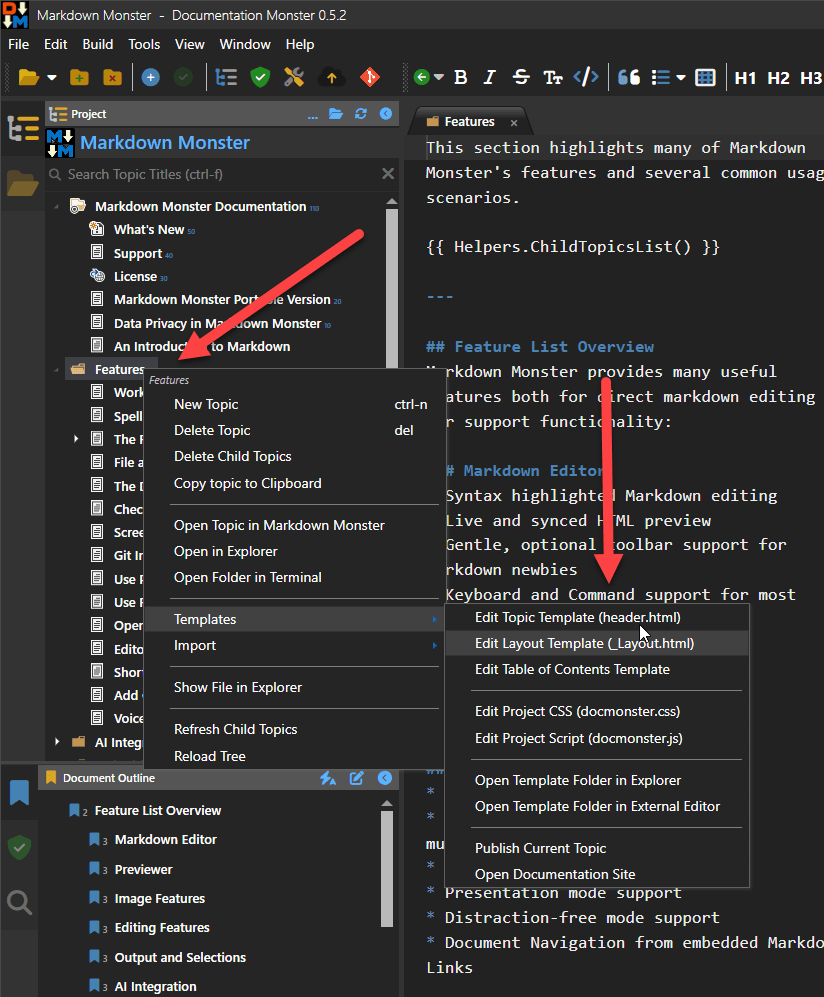Choose Delete Child Topics

(x=296, y=457)
